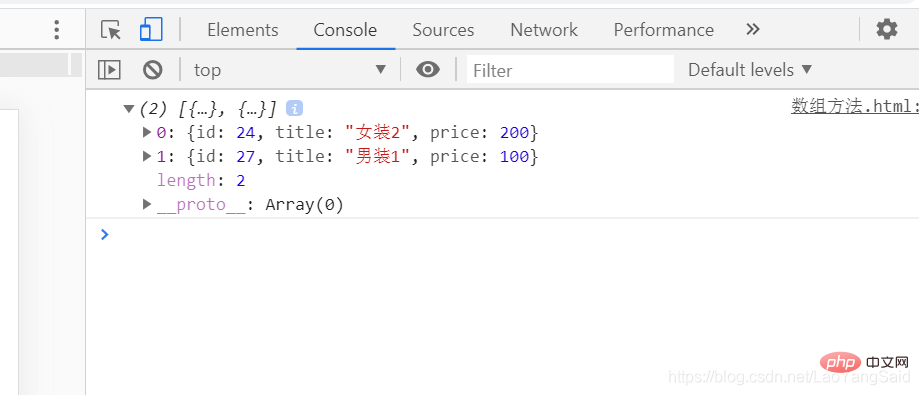Open the Network tab
Viewport: 919px width, 395px height.
pos(544,30)
